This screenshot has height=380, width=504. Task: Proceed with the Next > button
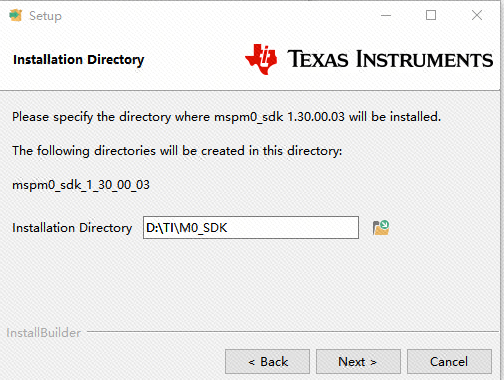(358, 361)
